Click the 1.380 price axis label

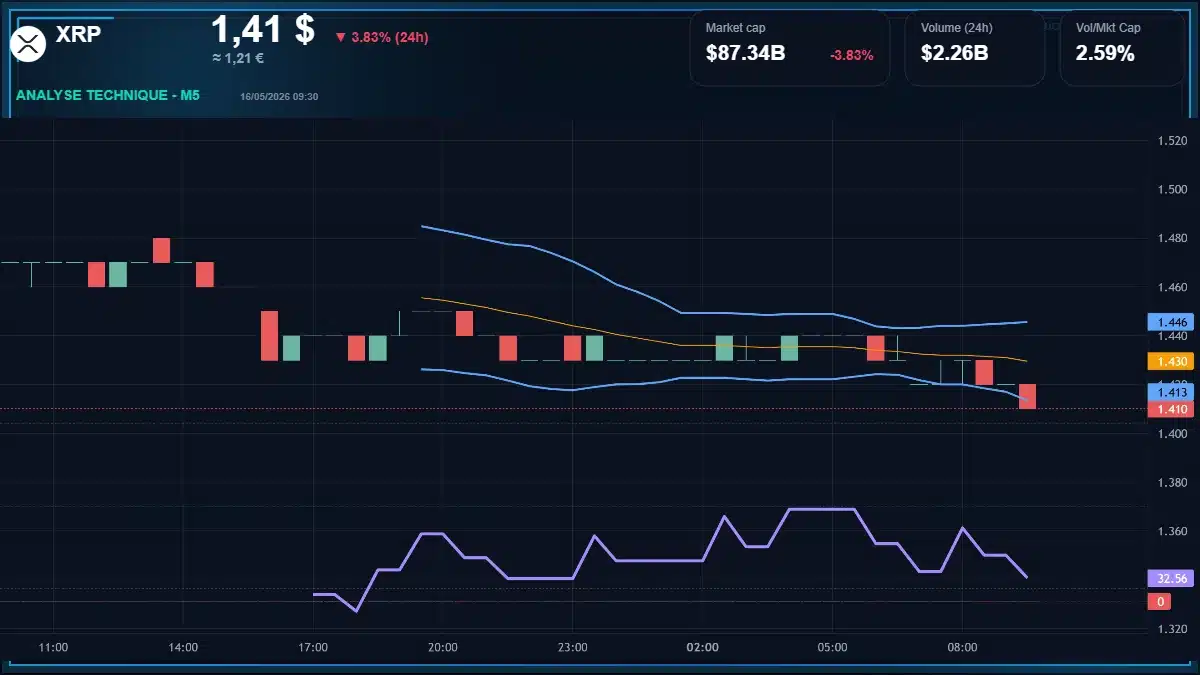click(x=1172, y=483)
